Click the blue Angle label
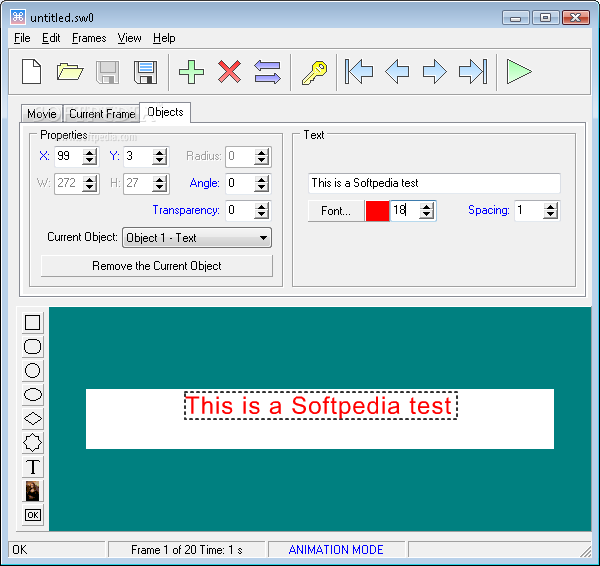The width and height of the screenshot is (600, 566). pyautogui.click(x=204, y=183)
